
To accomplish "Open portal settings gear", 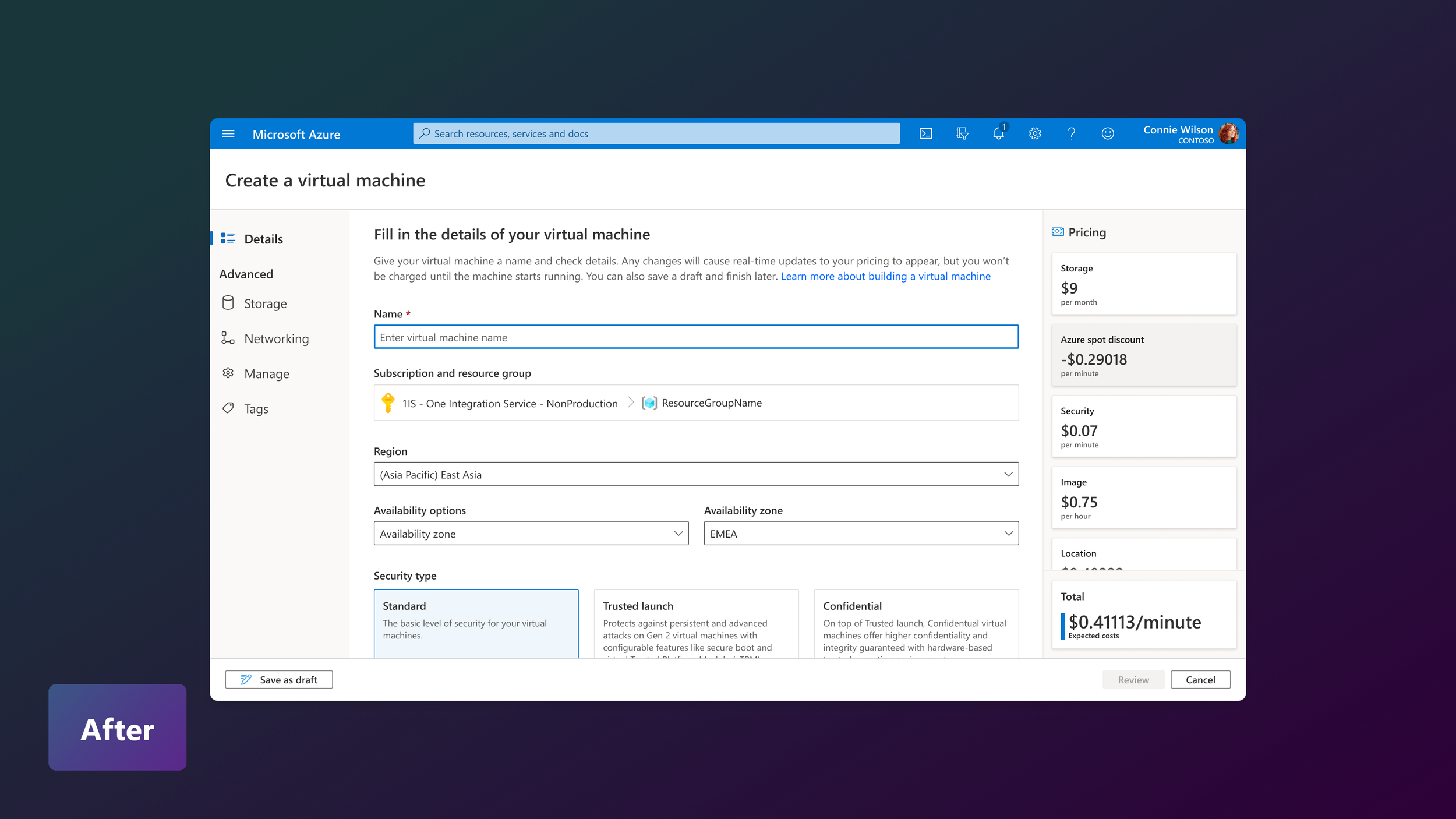I will (1035, 134).
